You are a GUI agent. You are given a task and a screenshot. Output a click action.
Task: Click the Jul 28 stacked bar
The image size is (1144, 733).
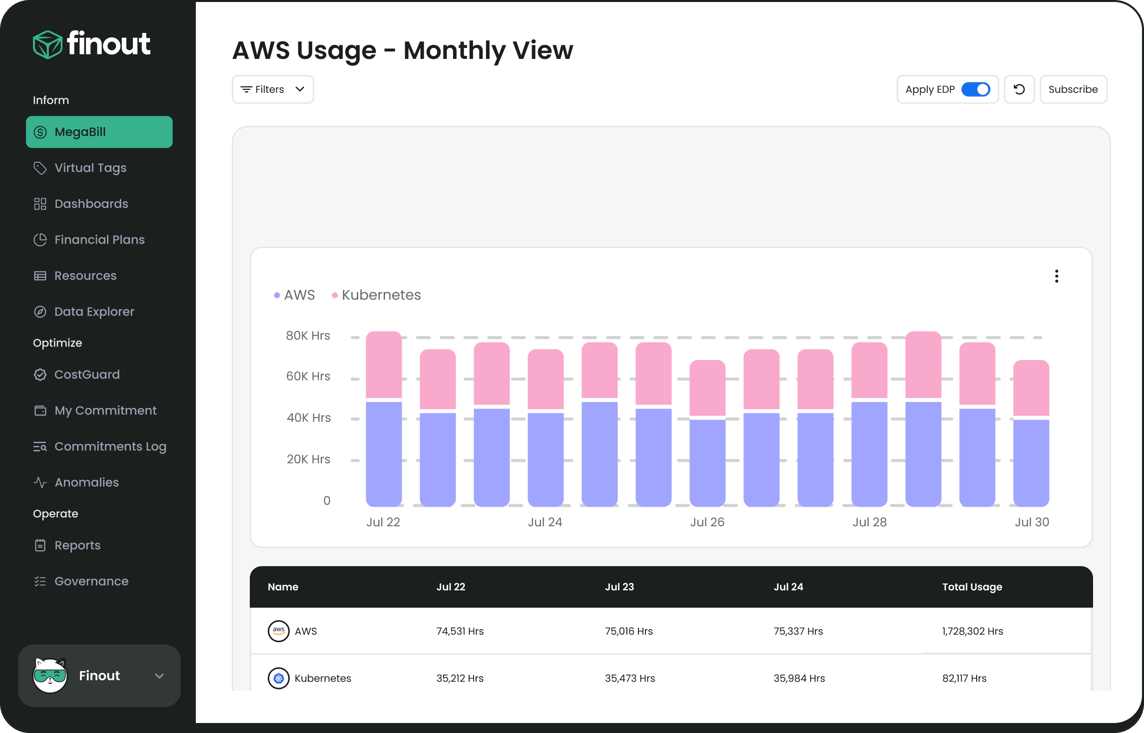tap(870, 424)
